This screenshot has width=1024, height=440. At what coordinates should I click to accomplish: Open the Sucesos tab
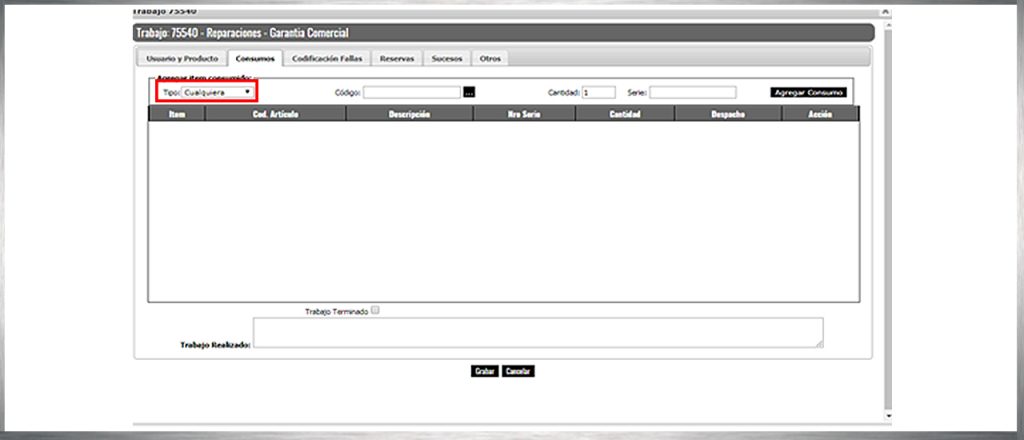(x=447, y=59)
